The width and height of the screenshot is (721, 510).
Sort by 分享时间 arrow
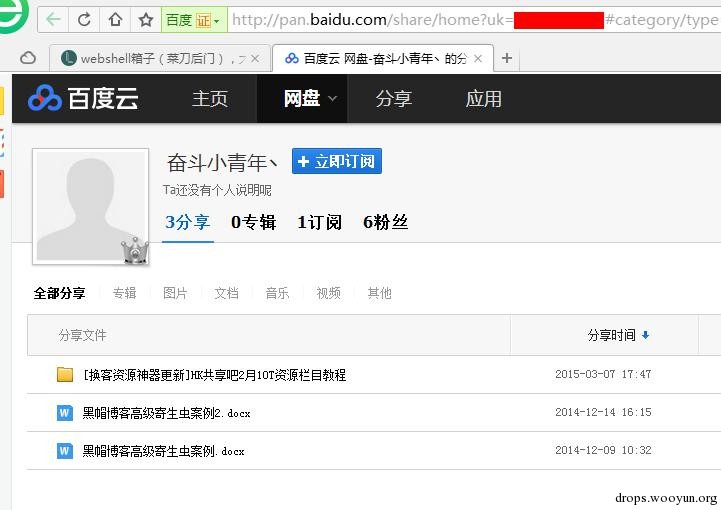(x=645, y=335)
